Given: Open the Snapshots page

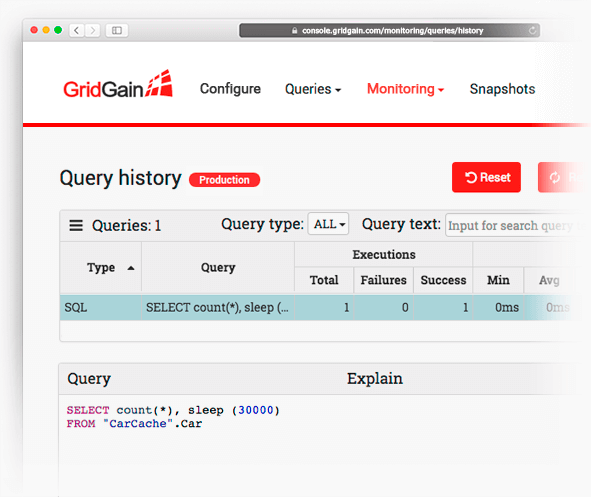Looking at the screenshot, I should tap(502, 89).
